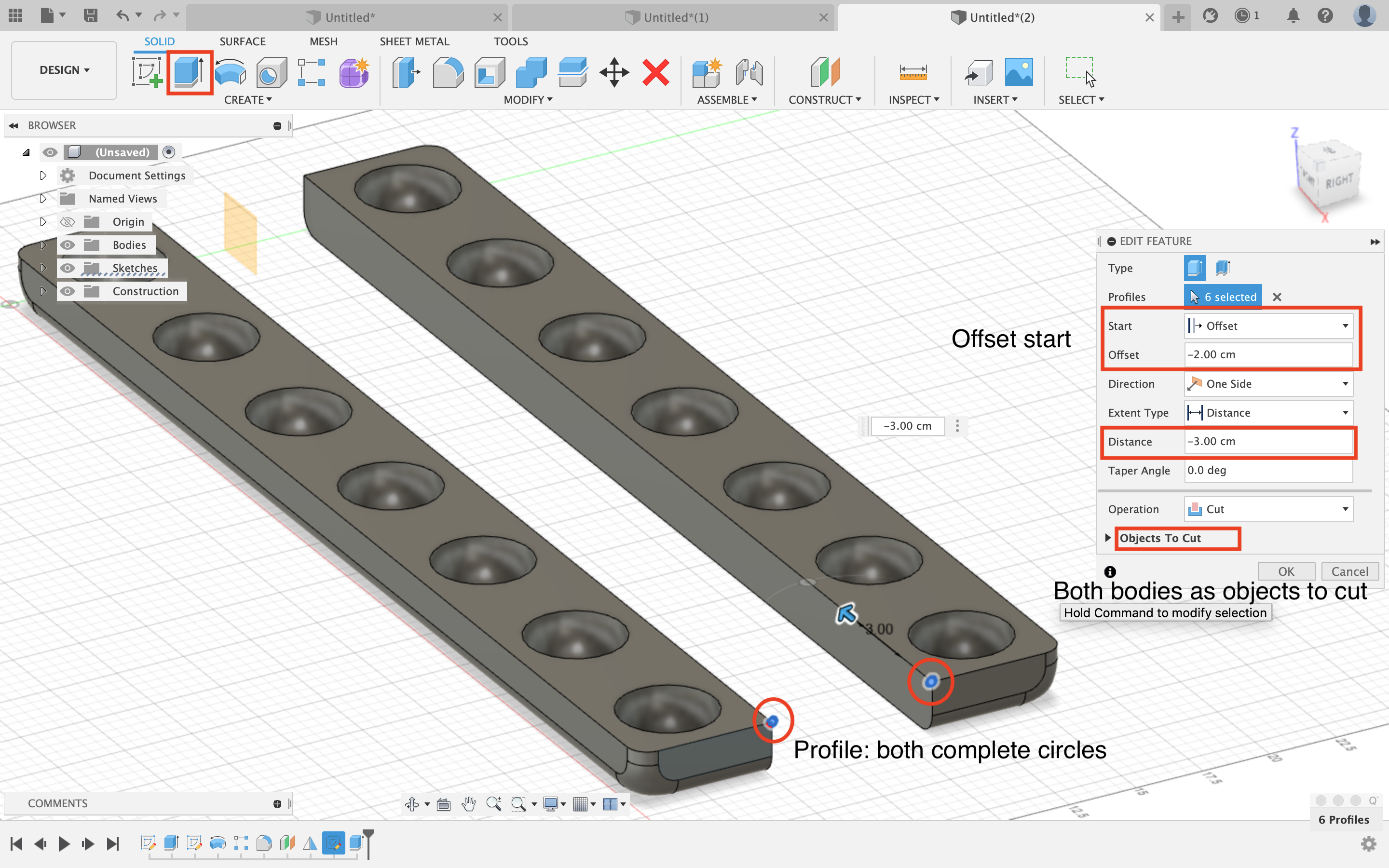Click the Cancel button
This screenshot has height=868, width=1389.
click(1349, 571)
